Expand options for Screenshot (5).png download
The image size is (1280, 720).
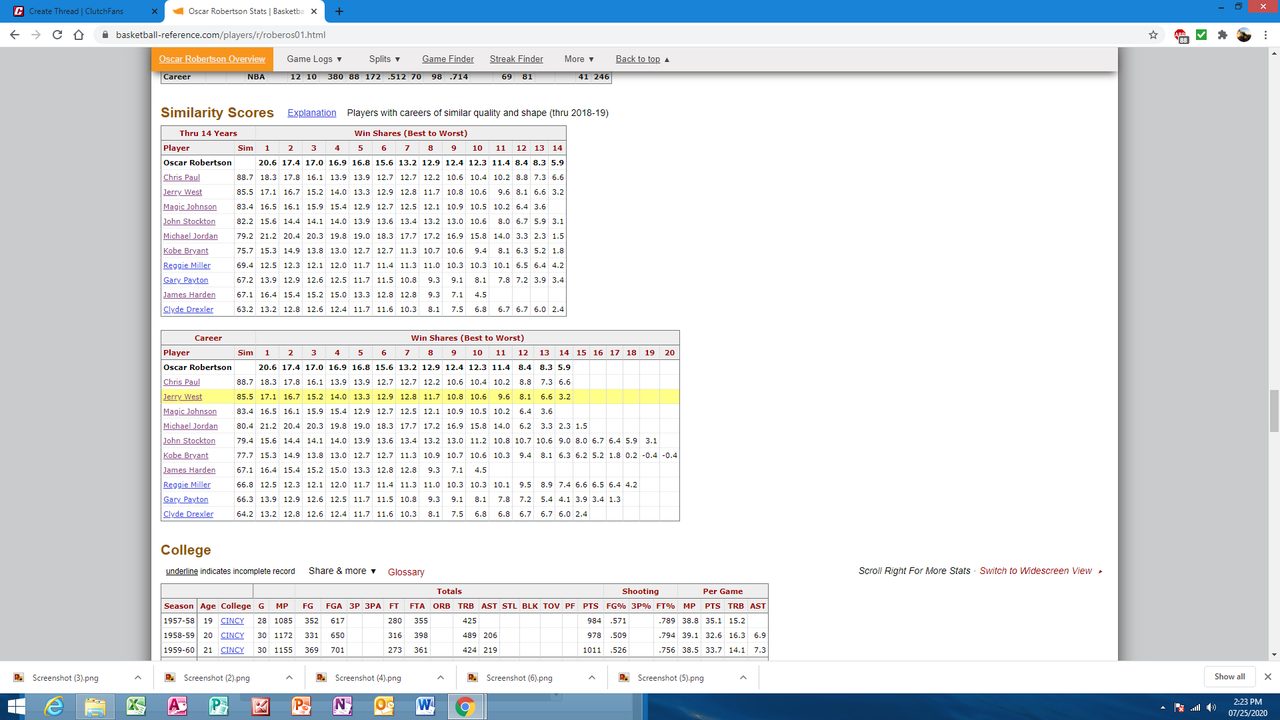743,677
